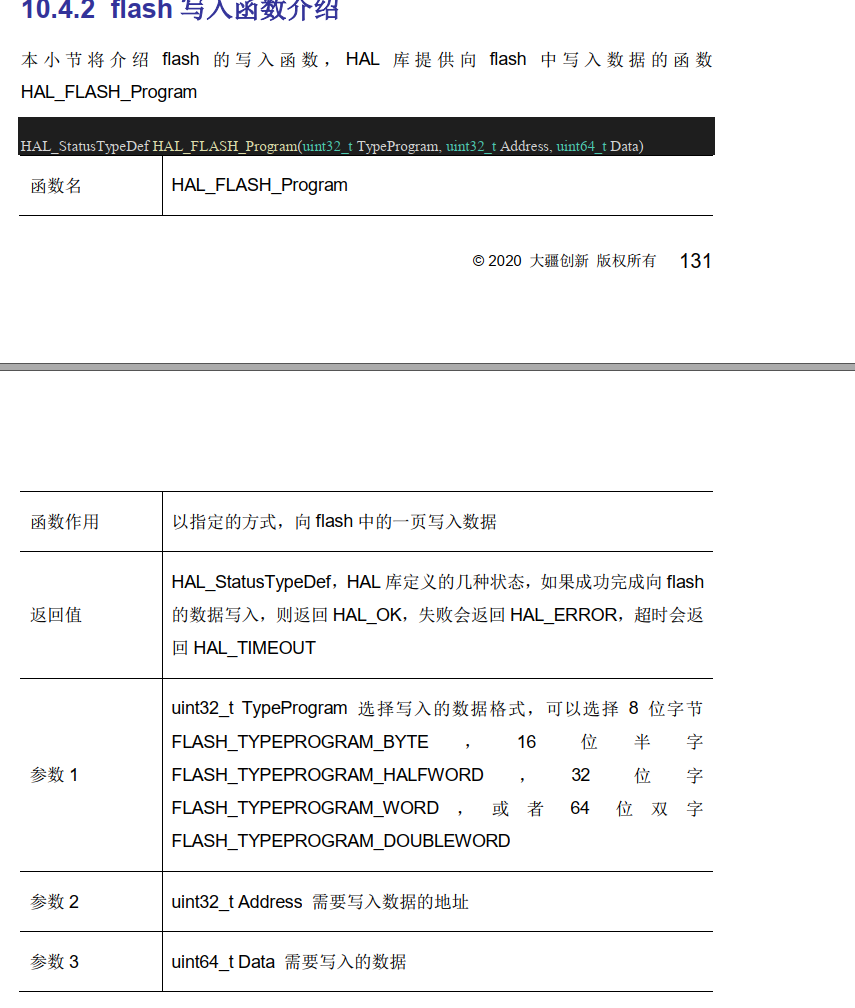Click the '参数 1' table cell
855x1008 pixels.
(x=91, y=775)
